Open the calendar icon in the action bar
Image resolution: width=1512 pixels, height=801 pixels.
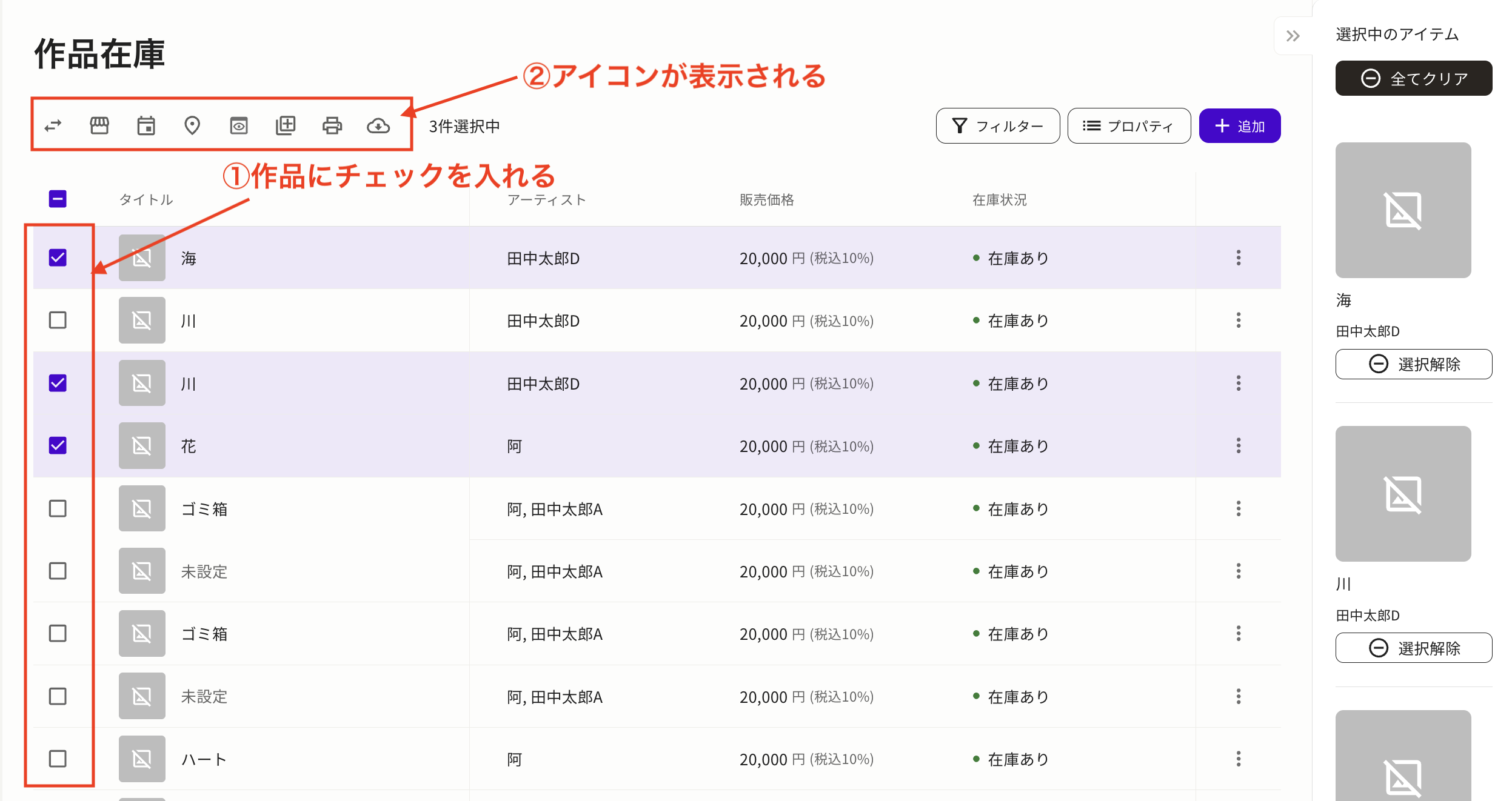click(x=146, y=125)
